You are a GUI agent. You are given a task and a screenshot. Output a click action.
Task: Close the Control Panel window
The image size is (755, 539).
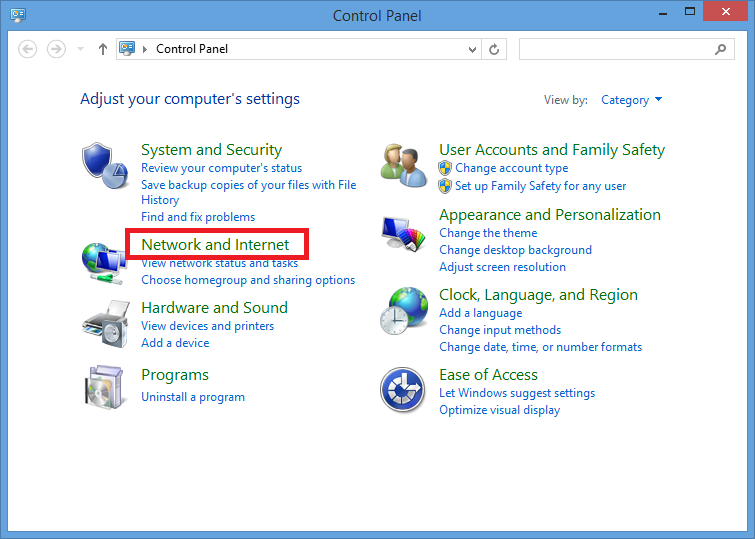tap(726, 12)
